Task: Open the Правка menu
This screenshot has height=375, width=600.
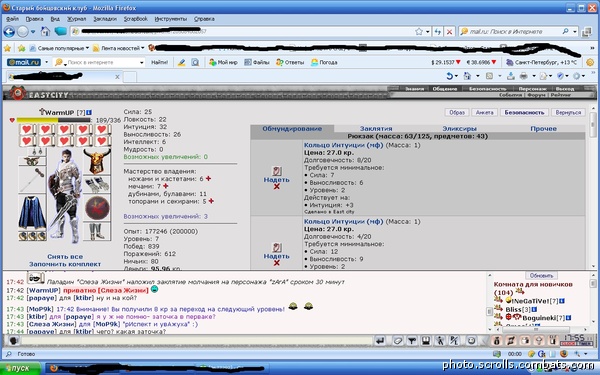Action: [34, 19]
